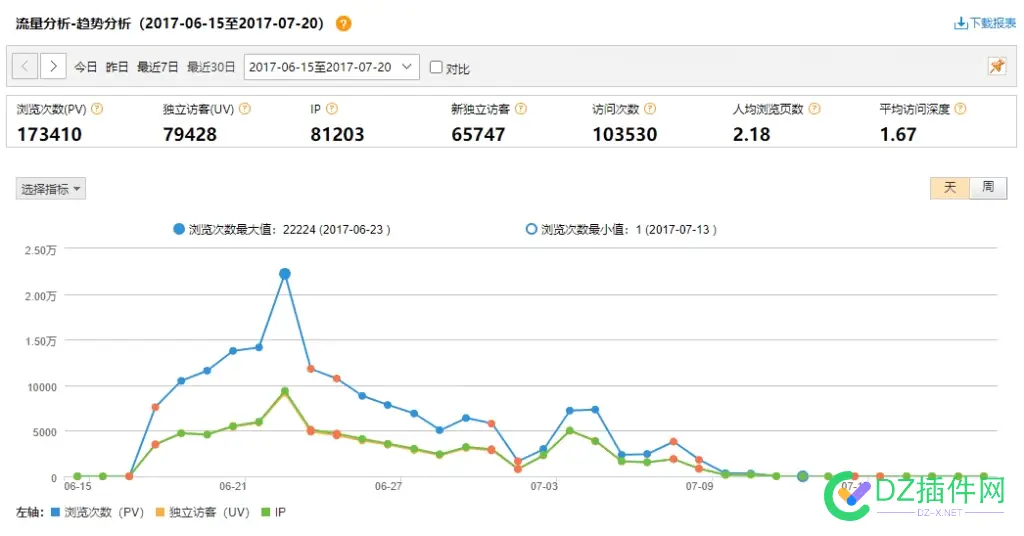Go to next date range arrow
This screenshot has height=536, width=1024.
click(x=54, y=66)
